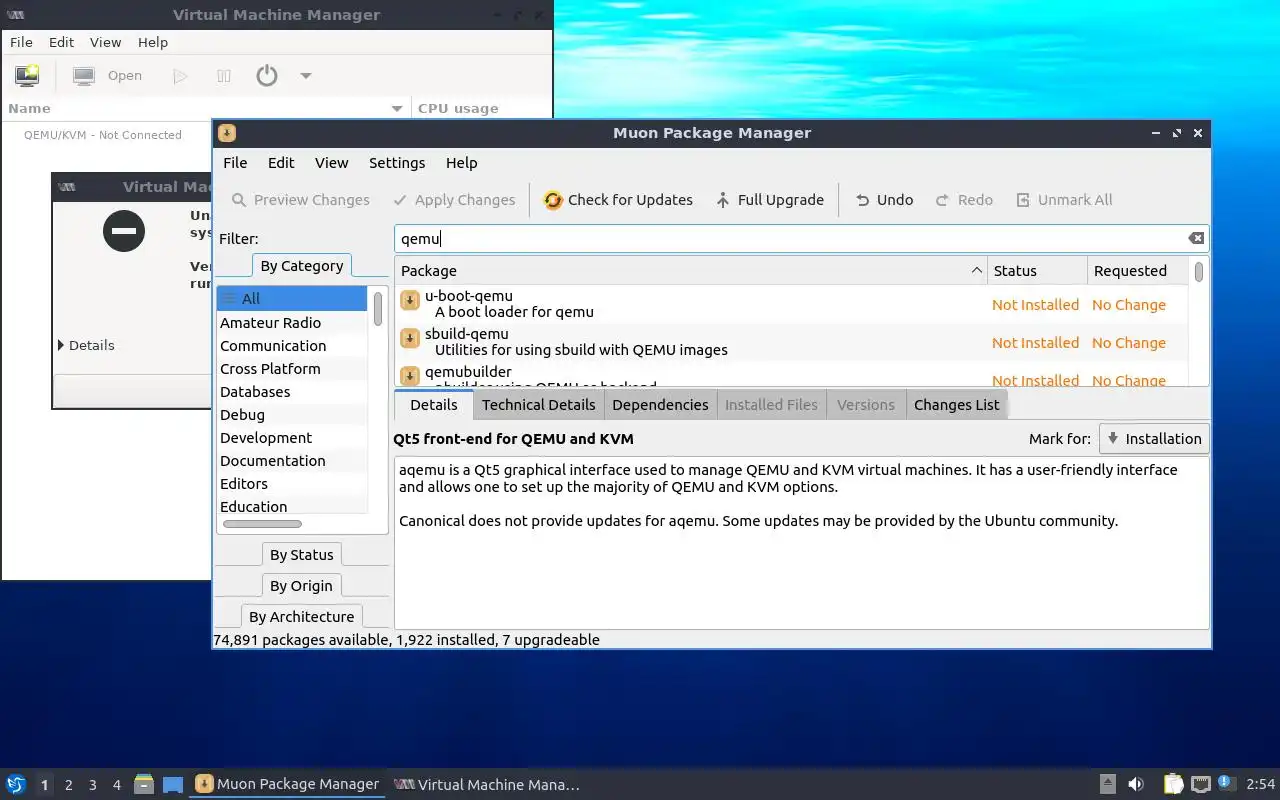Click Check for Updates in Muon
The height and width of the screenshot is (800, 1280).
coord(618,200)
